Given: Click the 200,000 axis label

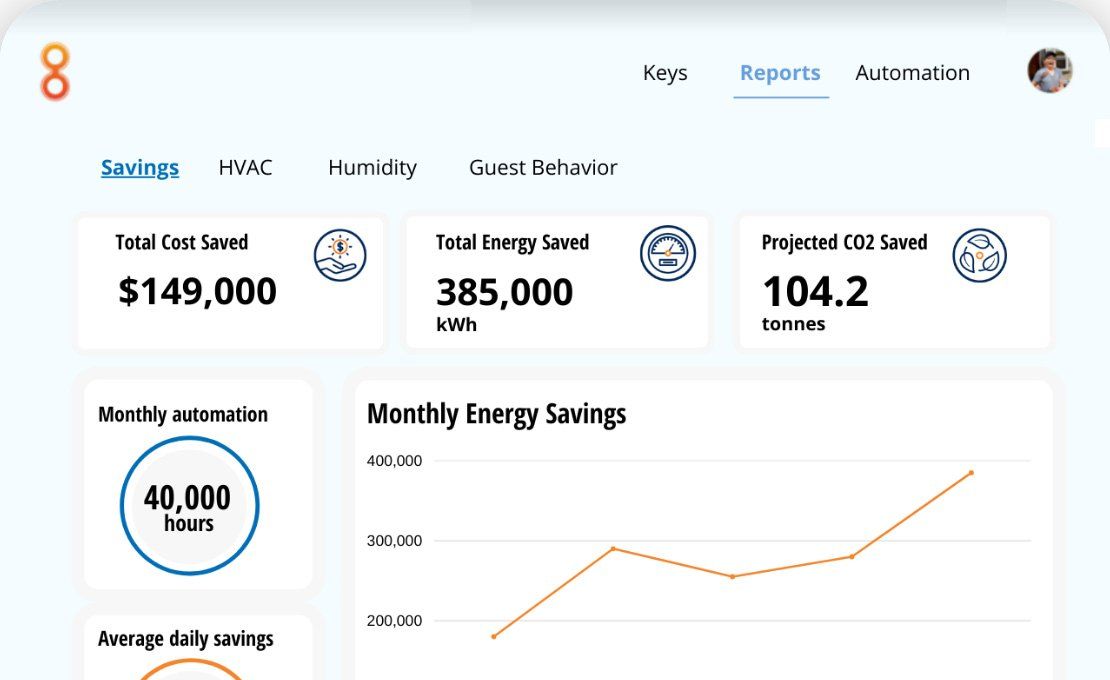Looking at the screenshot, I should 394,621.
